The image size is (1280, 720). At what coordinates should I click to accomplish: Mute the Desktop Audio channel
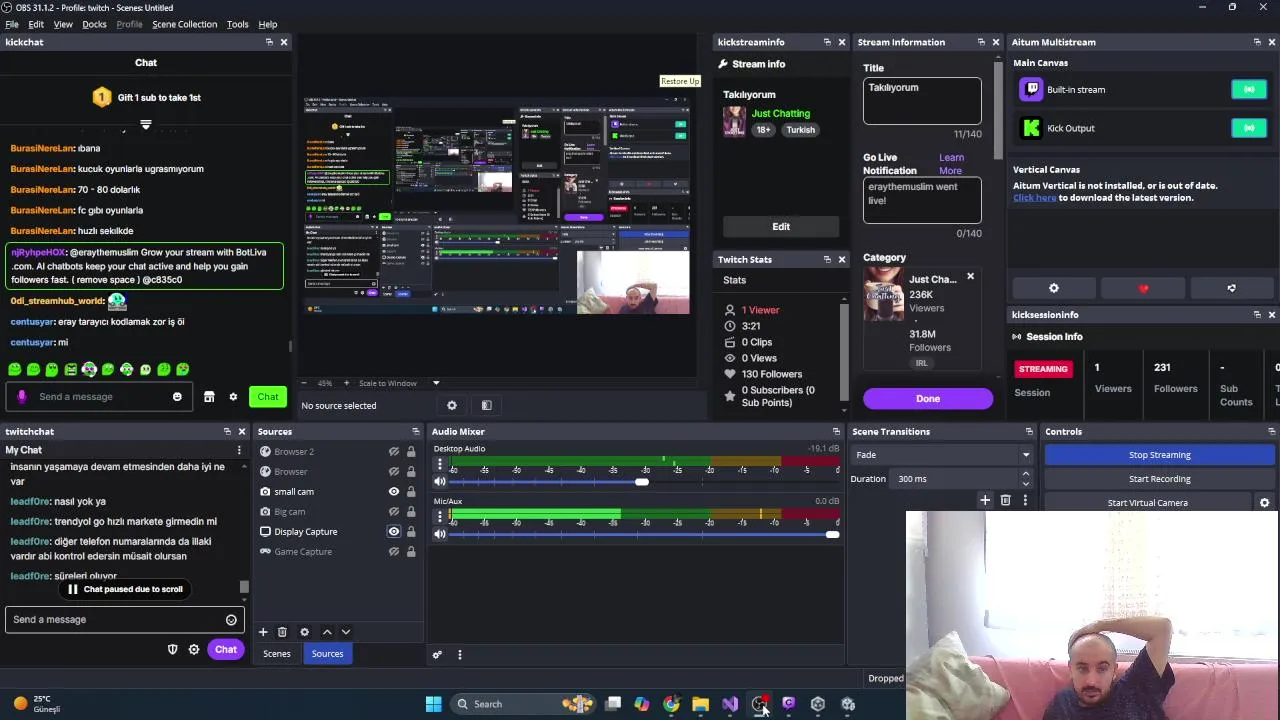click(x=440, y=482)
